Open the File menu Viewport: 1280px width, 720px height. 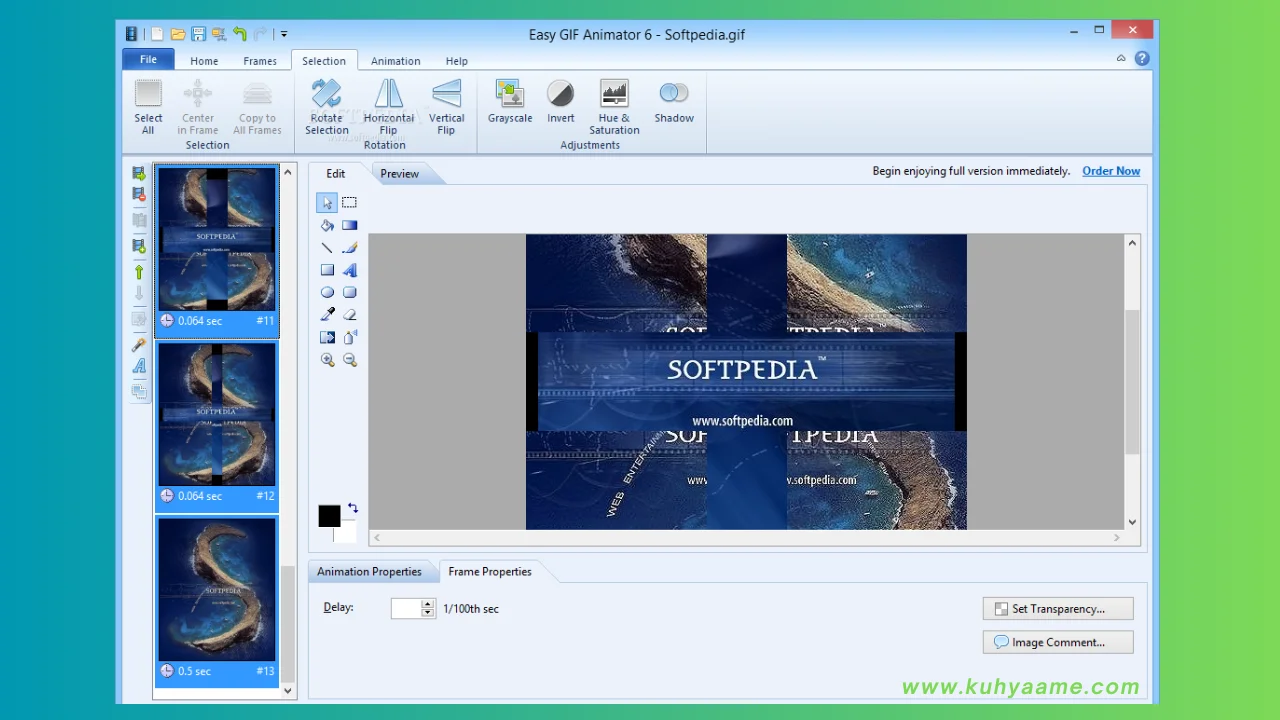coord(148,59)
